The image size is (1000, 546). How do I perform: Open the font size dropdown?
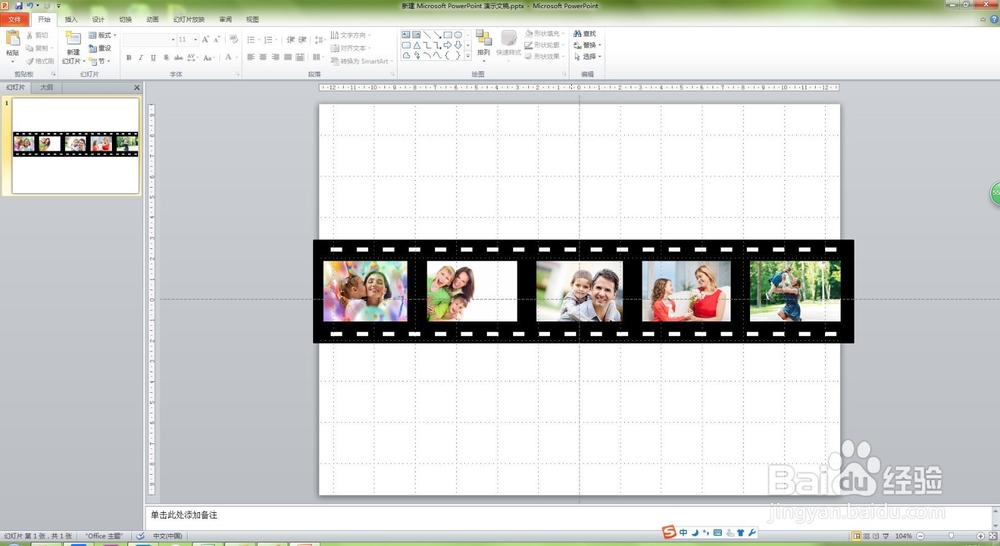[x=195, y=40]
